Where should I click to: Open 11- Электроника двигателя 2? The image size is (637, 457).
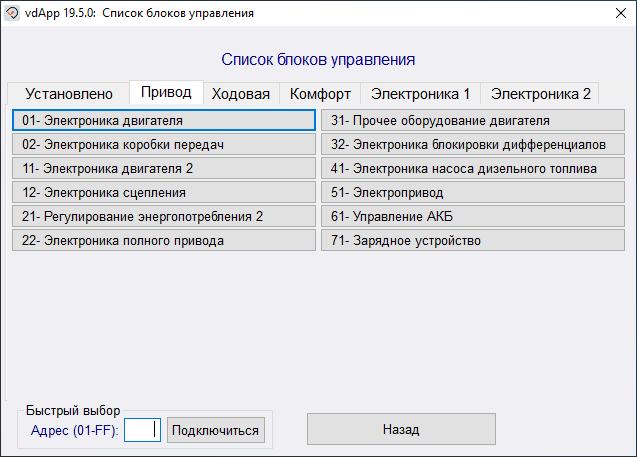pos(164,169)
